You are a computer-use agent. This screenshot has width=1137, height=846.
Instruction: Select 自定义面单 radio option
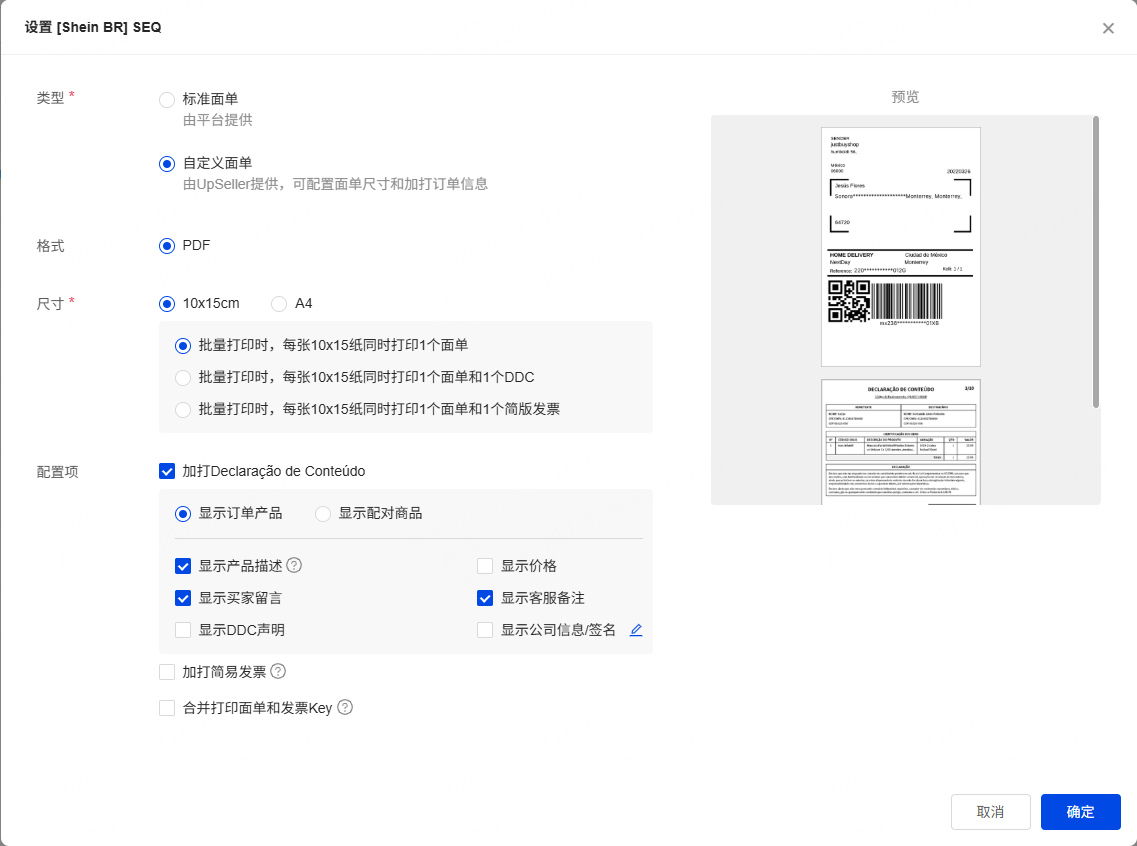167,163
